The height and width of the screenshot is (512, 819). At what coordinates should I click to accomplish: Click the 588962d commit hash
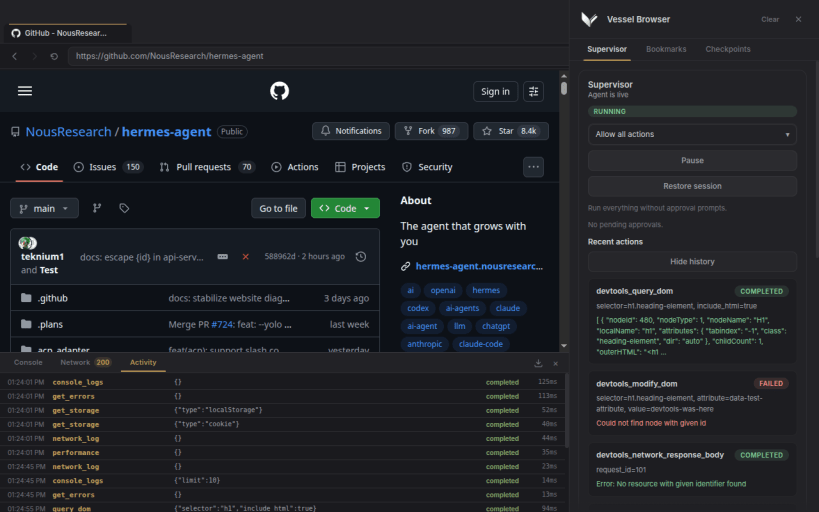coord(279,257)
